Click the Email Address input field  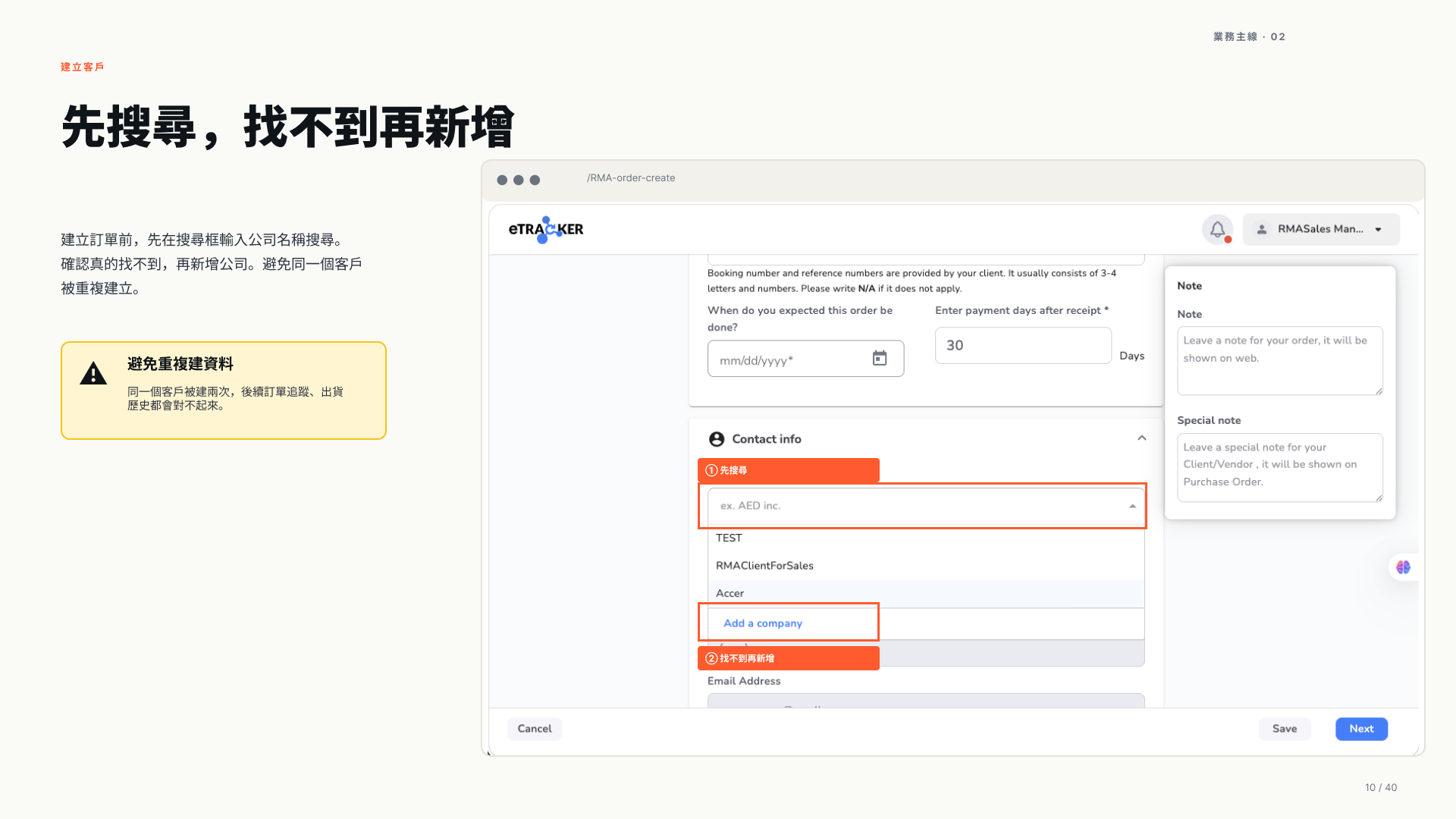[x=926, y=701]
